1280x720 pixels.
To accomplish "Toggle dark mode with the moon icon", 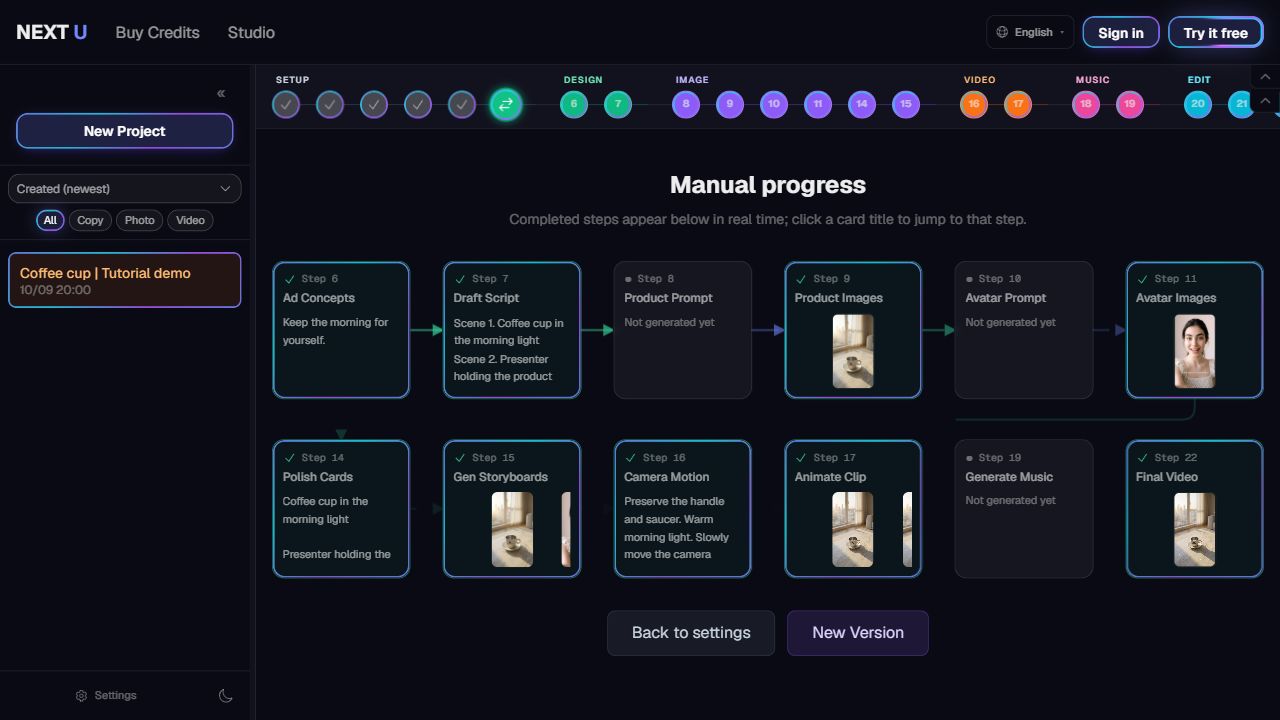I will tap(226, 696).
